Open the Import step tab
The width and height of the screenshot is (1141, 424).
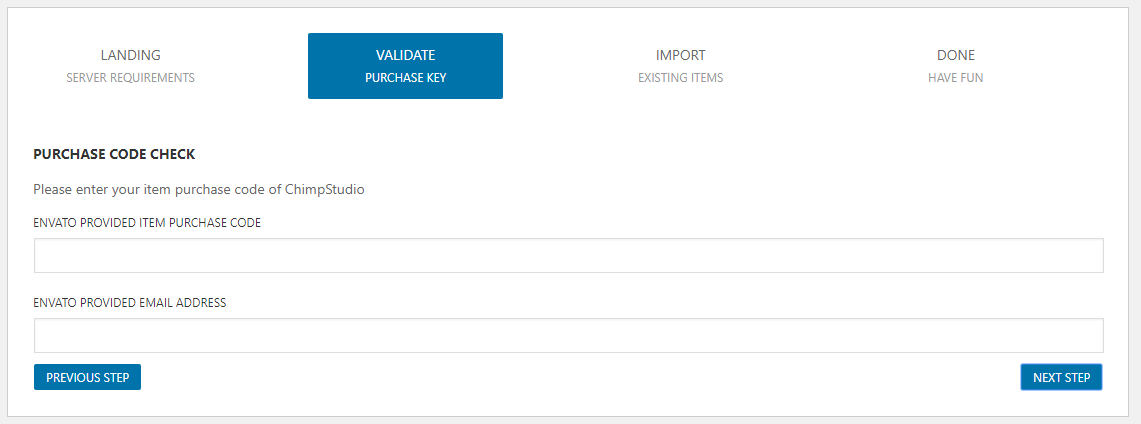pyautogui.click(x=680, y=65)
